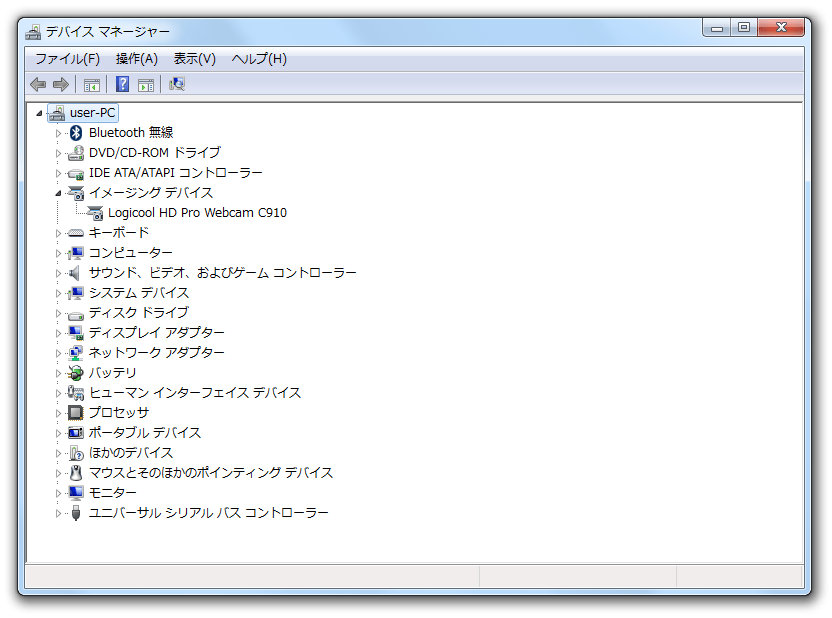Click the プロセッサ chip icon
The height and width of the screenshot is (618, 832).
tap(76, 413)
